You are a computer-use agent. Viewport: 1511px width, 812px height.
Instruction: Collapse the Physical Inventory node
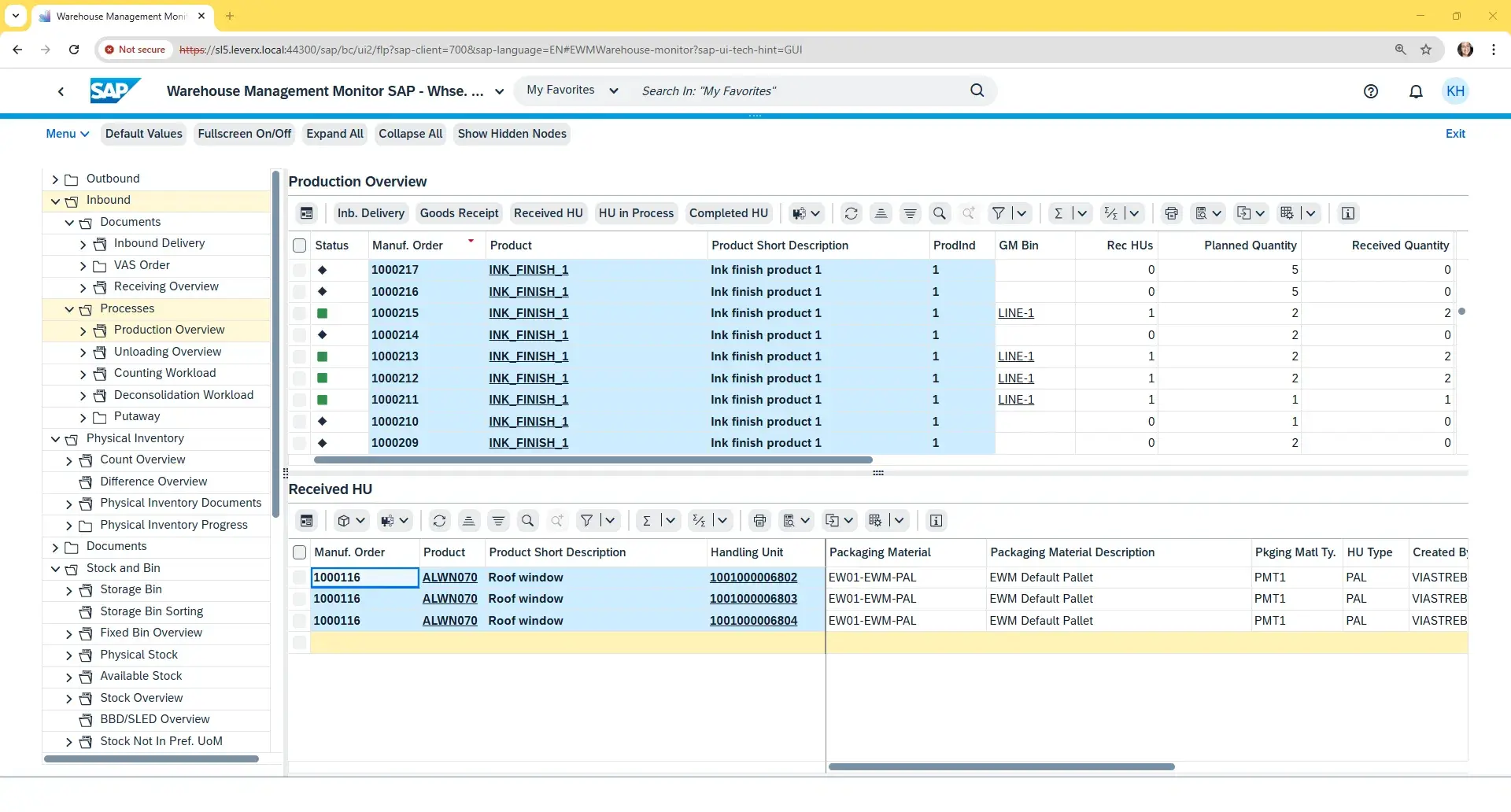click(x=55, y=439)
